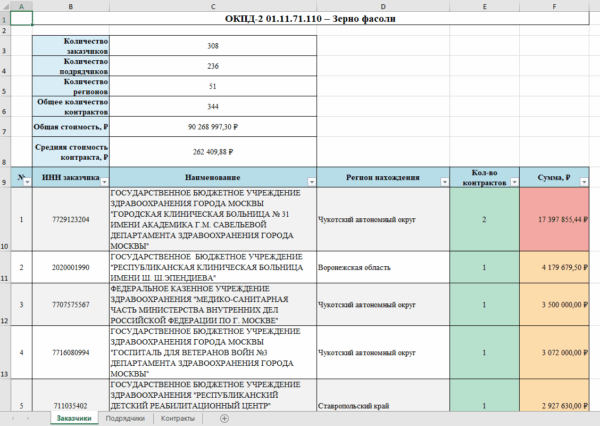Open filter dropdown for Регион нахождения column
600x426 pixels.
coord(444,182)
